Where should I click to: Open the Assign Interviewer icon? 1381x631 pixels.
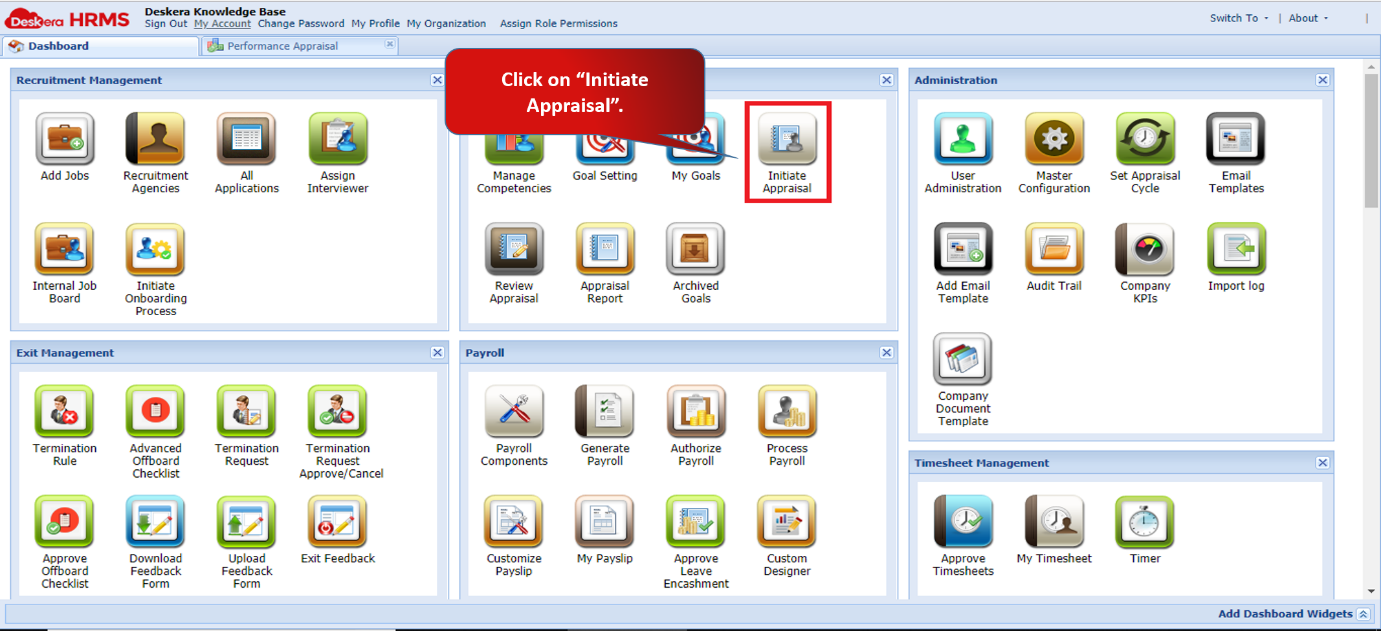338,140
